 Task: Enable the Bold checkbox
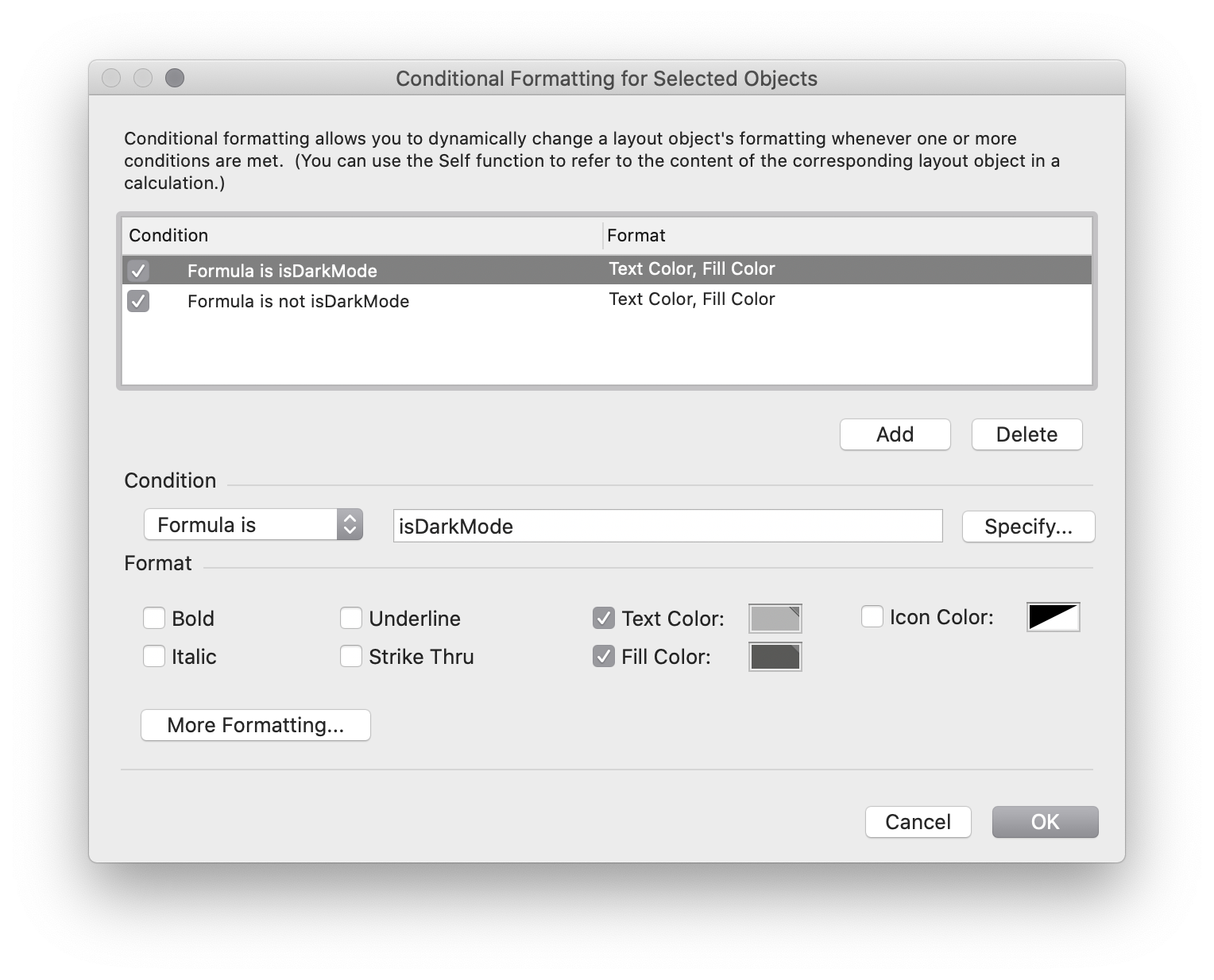pos(154,617)
